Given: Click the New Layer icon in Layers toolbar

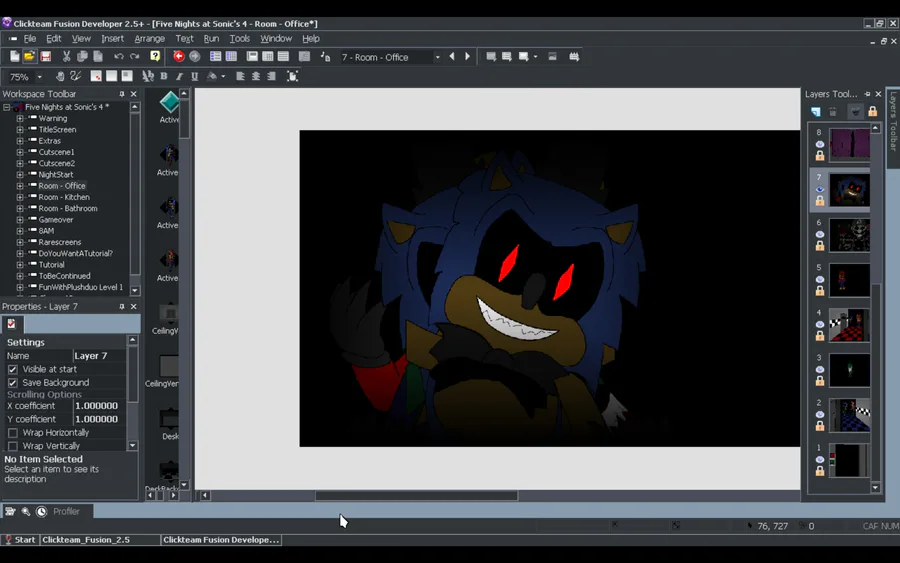Looking at the screenshot, I should [x=816, y=111].
